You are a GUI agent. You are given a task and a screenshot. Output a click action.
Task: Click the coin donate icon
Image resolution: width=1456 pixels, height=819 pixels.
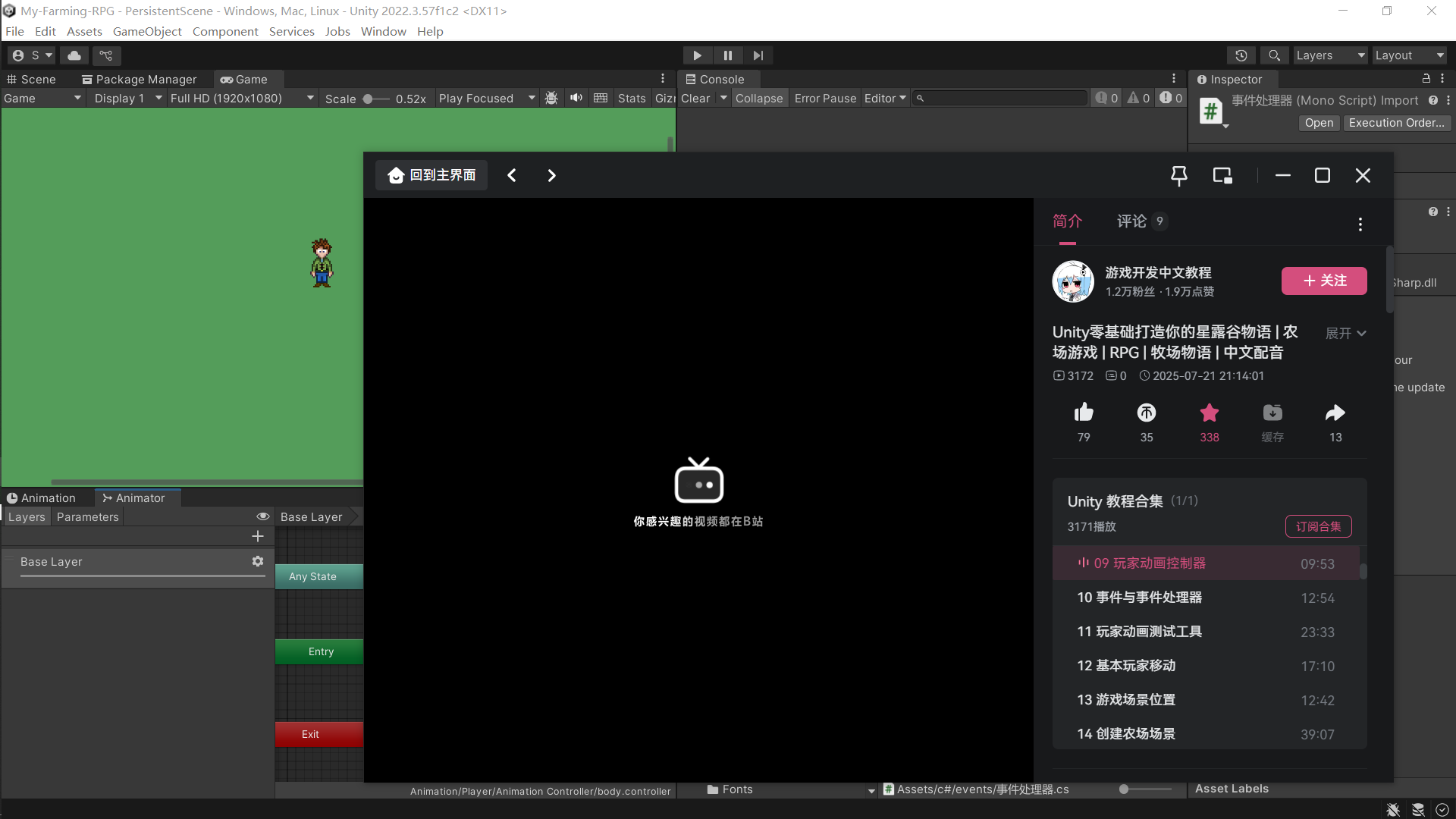pyautogui.click(x=1146, y=413)
